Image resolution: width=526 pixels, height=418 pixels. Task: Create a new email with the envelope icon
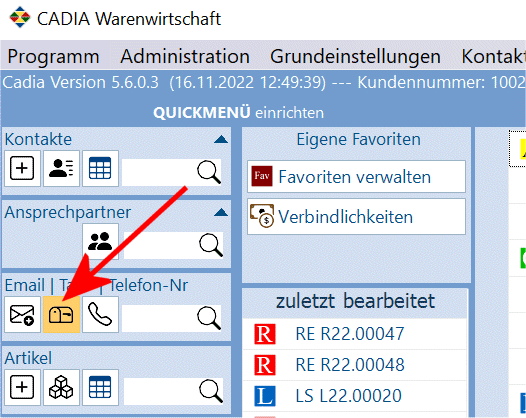(22, 315)
